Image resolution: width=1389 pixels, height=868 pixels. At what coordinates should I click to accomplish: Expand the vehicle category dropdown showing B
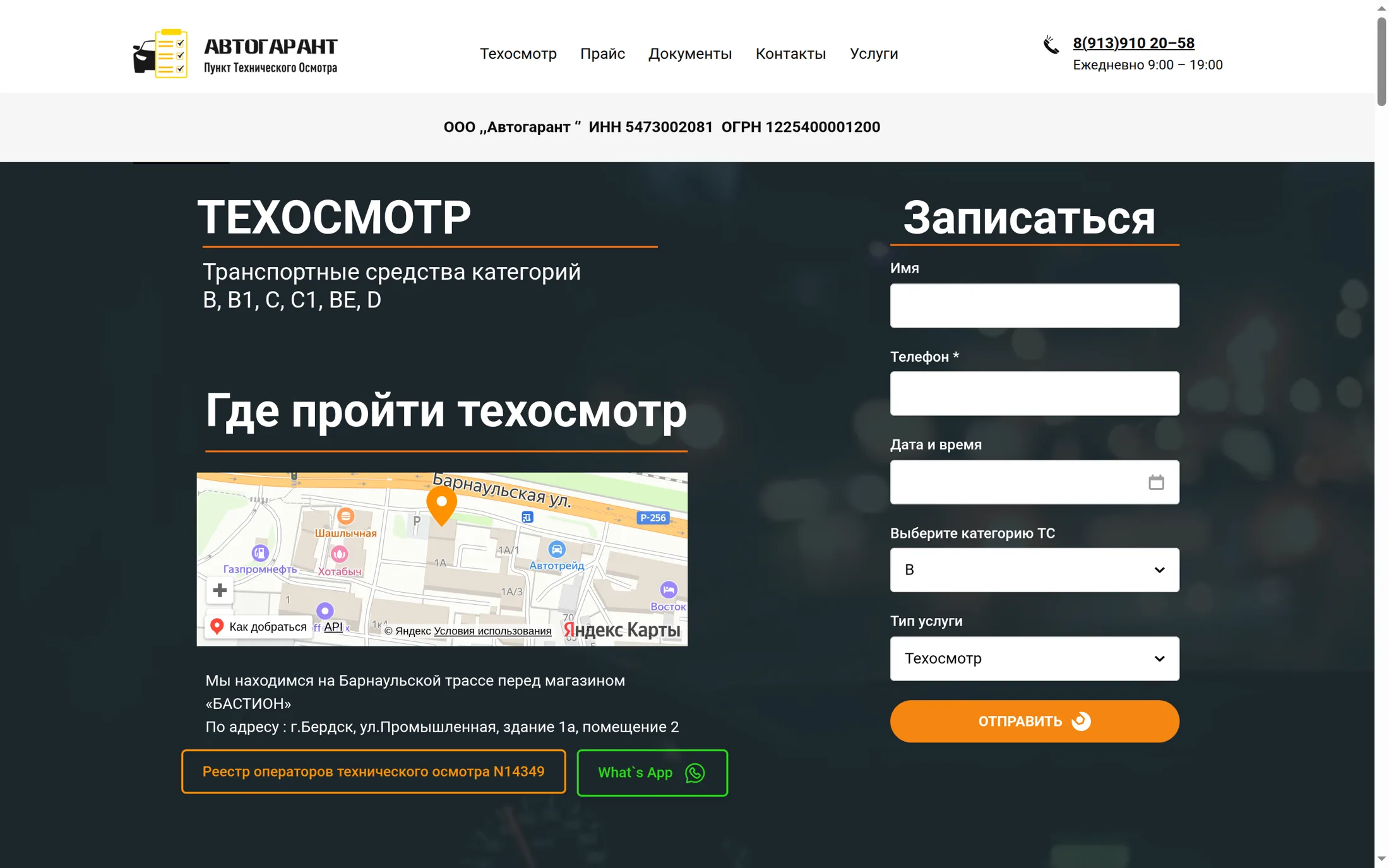[x=1034, y=569]
